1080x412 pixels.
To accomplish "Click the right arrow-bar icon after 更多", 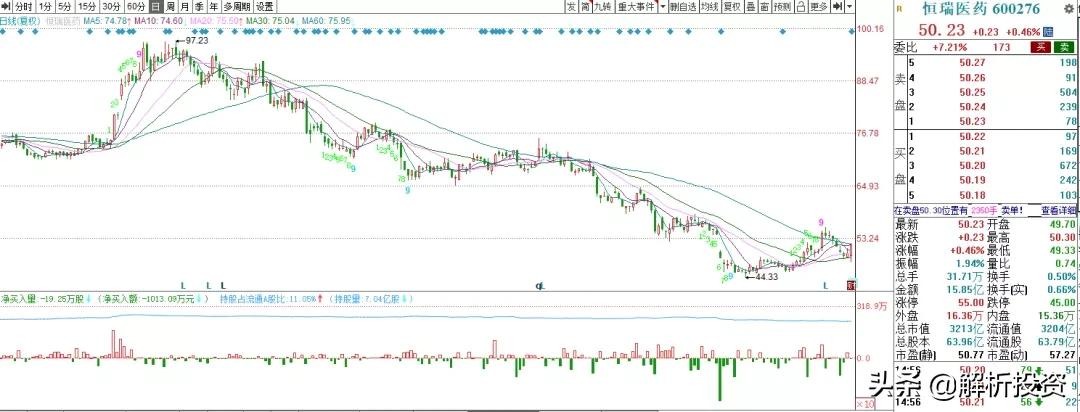I will 837,6.
